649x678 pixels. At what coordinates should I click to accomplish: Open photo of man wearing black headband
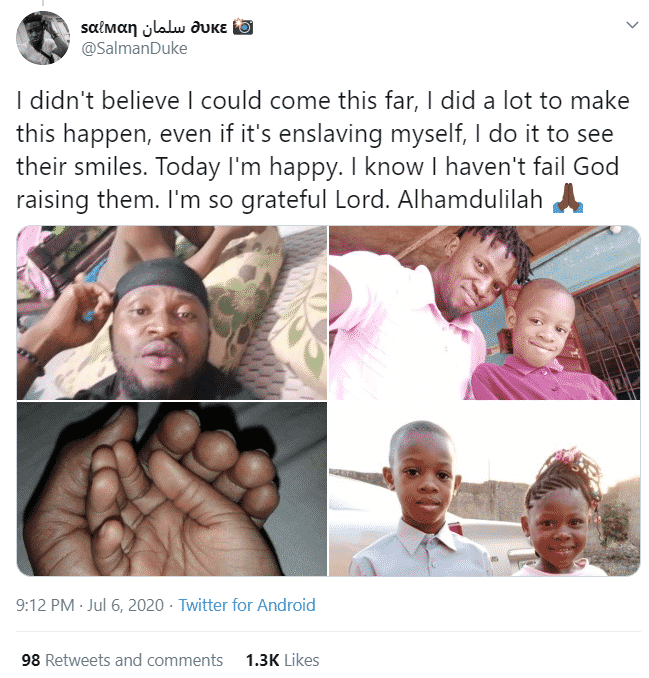171,313
